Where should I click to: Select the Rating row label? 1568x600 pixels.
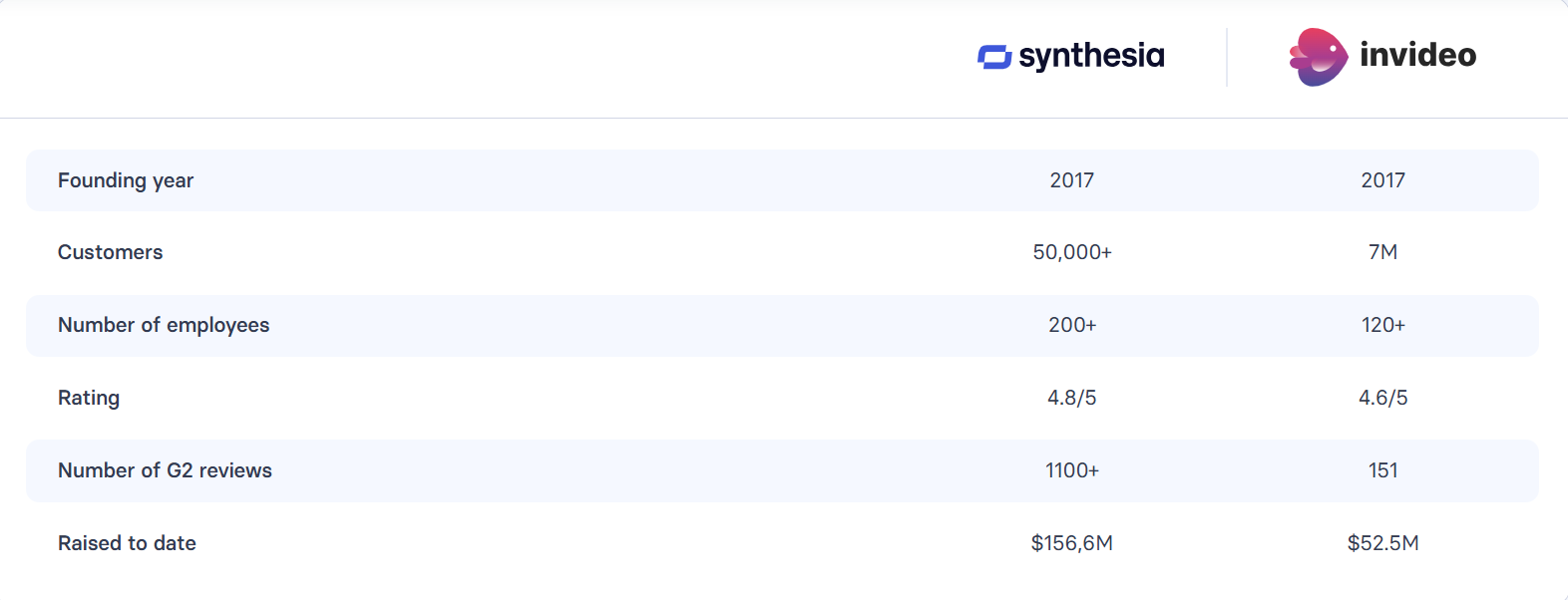(x=89, y=398)
